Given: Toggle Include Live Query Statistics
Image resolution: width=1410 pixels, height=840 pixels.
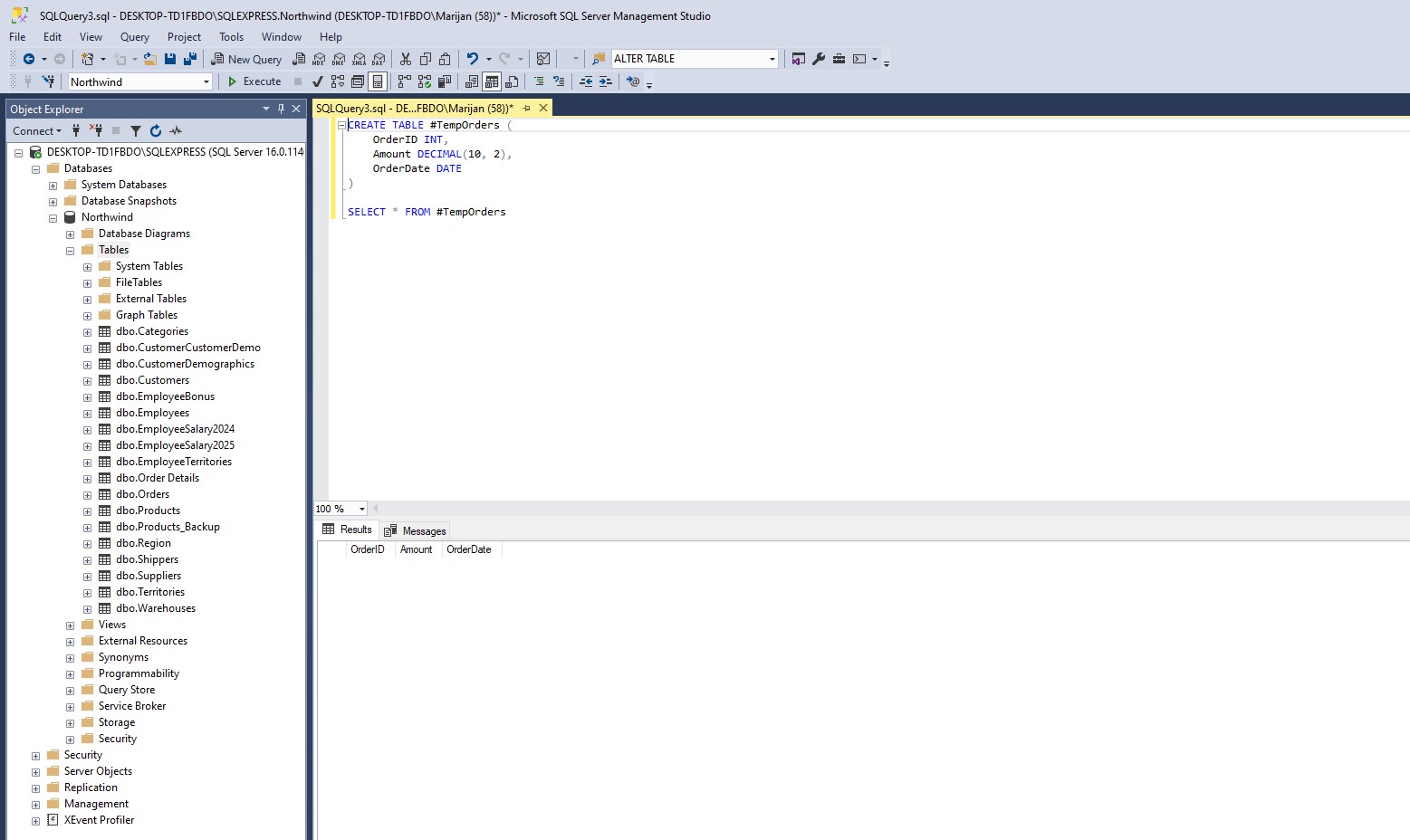Looking at the screenshot, I should click(x=425, y=81).
